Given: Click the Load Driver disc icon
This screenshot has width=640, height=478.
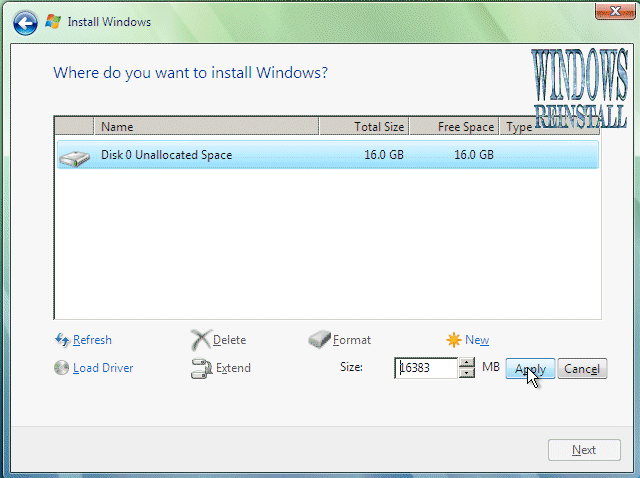Looking at the screenshot, I should pyautogui.click(x=62, y=367).
